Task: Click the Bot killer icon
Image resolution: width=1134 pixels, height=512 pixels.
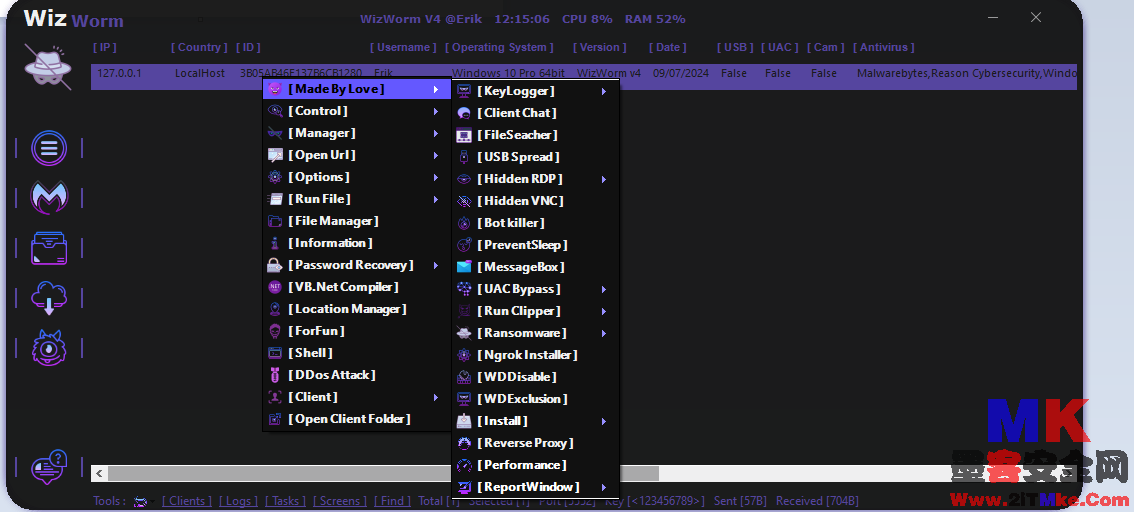Action: [464, 223]
